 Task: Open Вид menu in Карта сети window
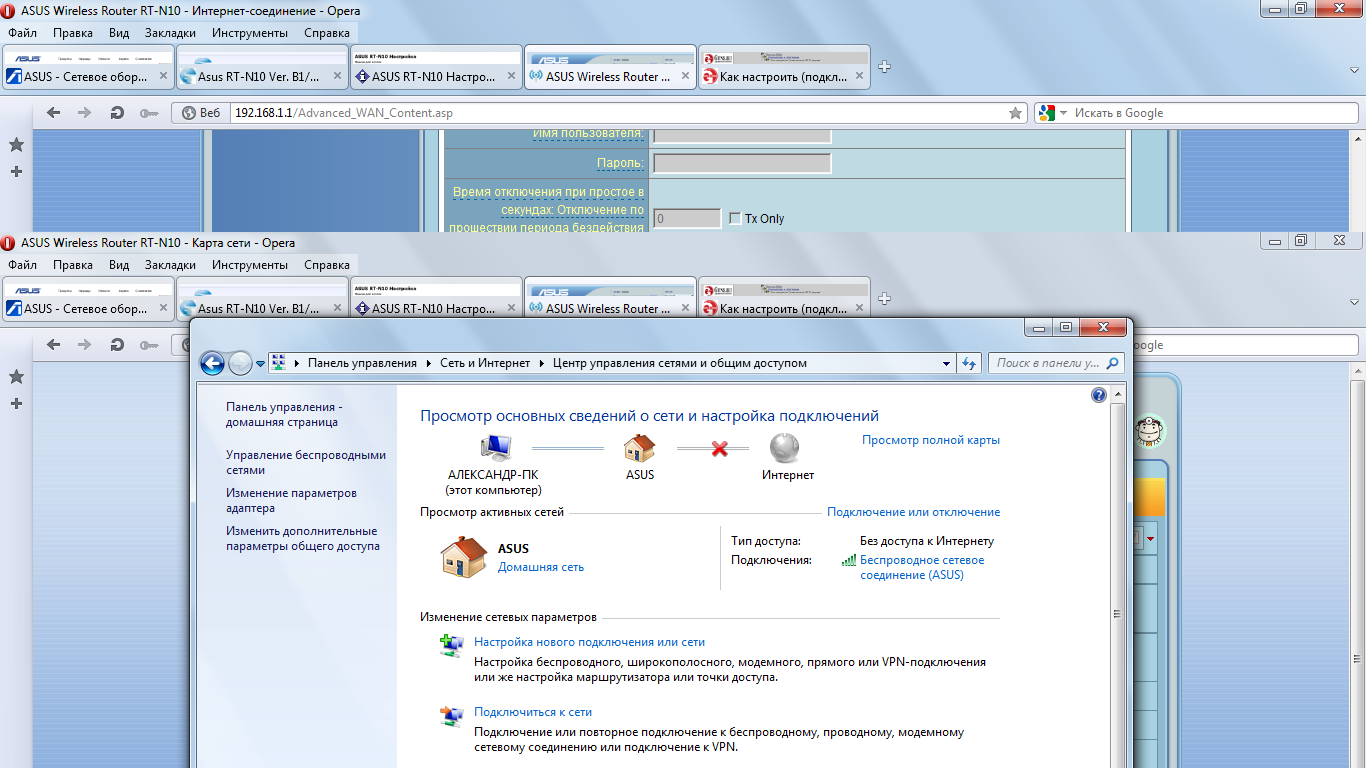pos(119,264)
